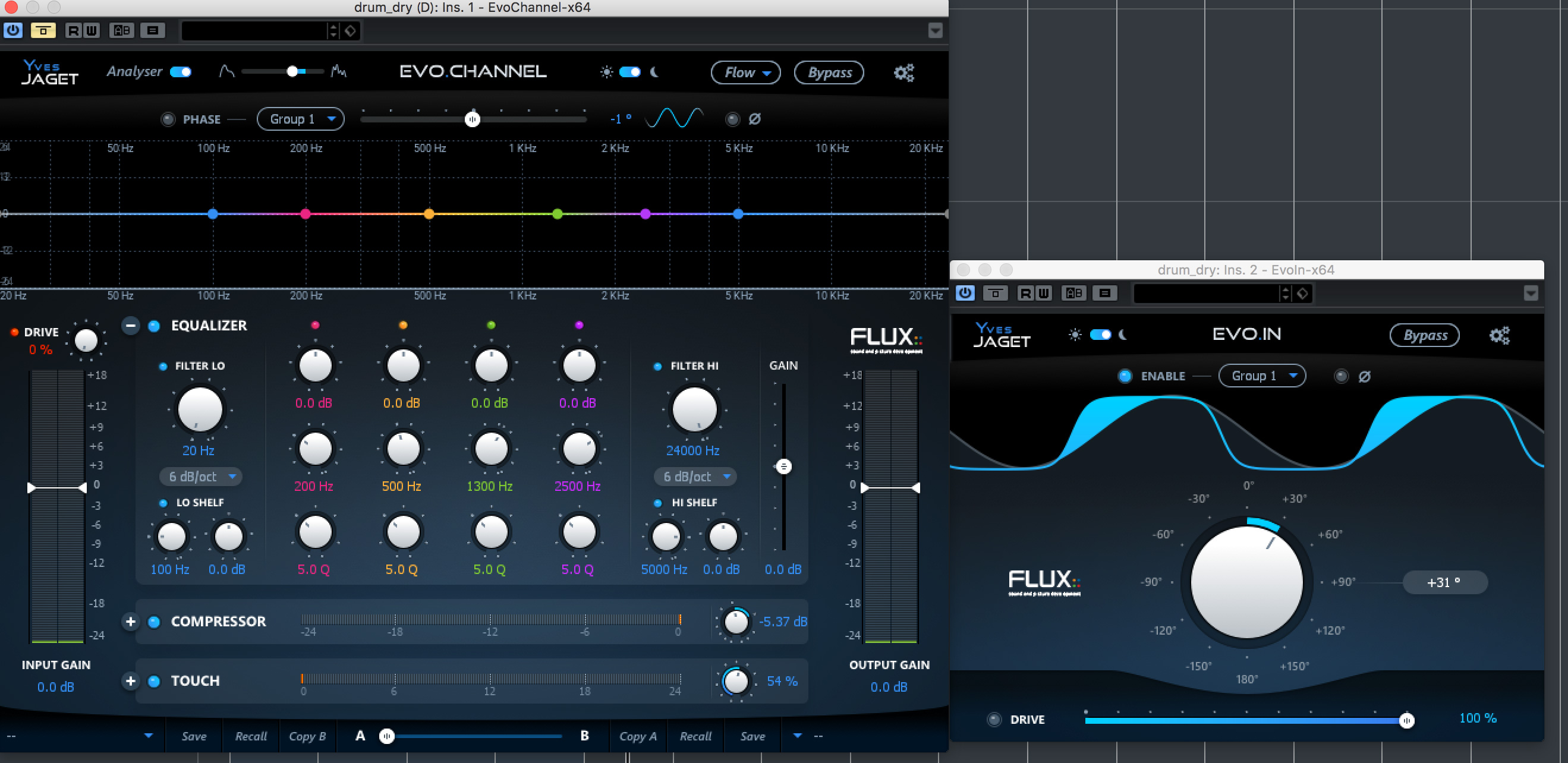Click Copy A button

(638, 736)
